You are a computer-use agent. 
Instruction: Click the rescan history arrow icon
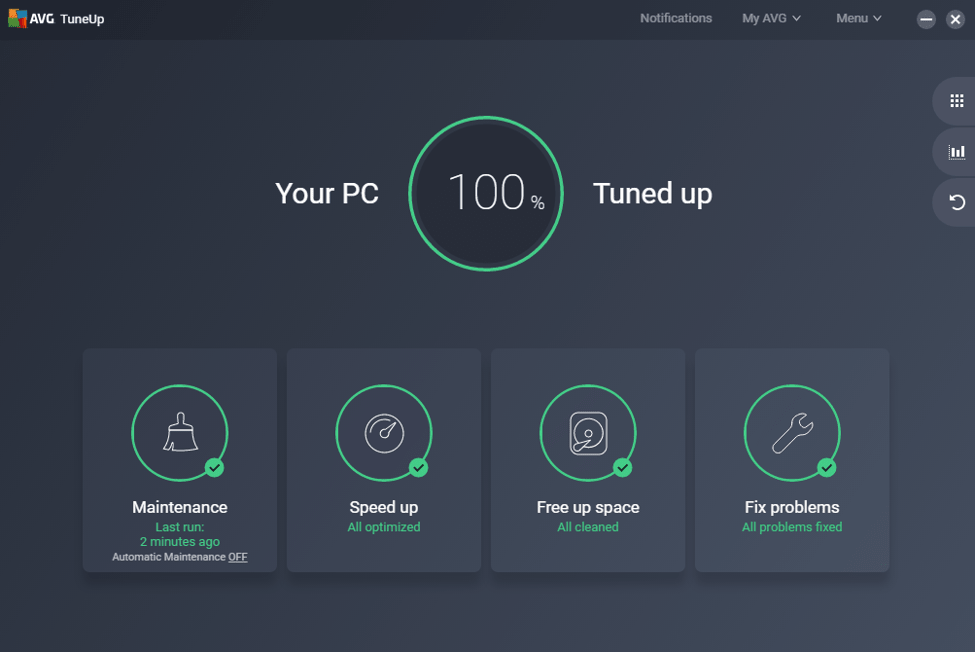pos(955,202)
